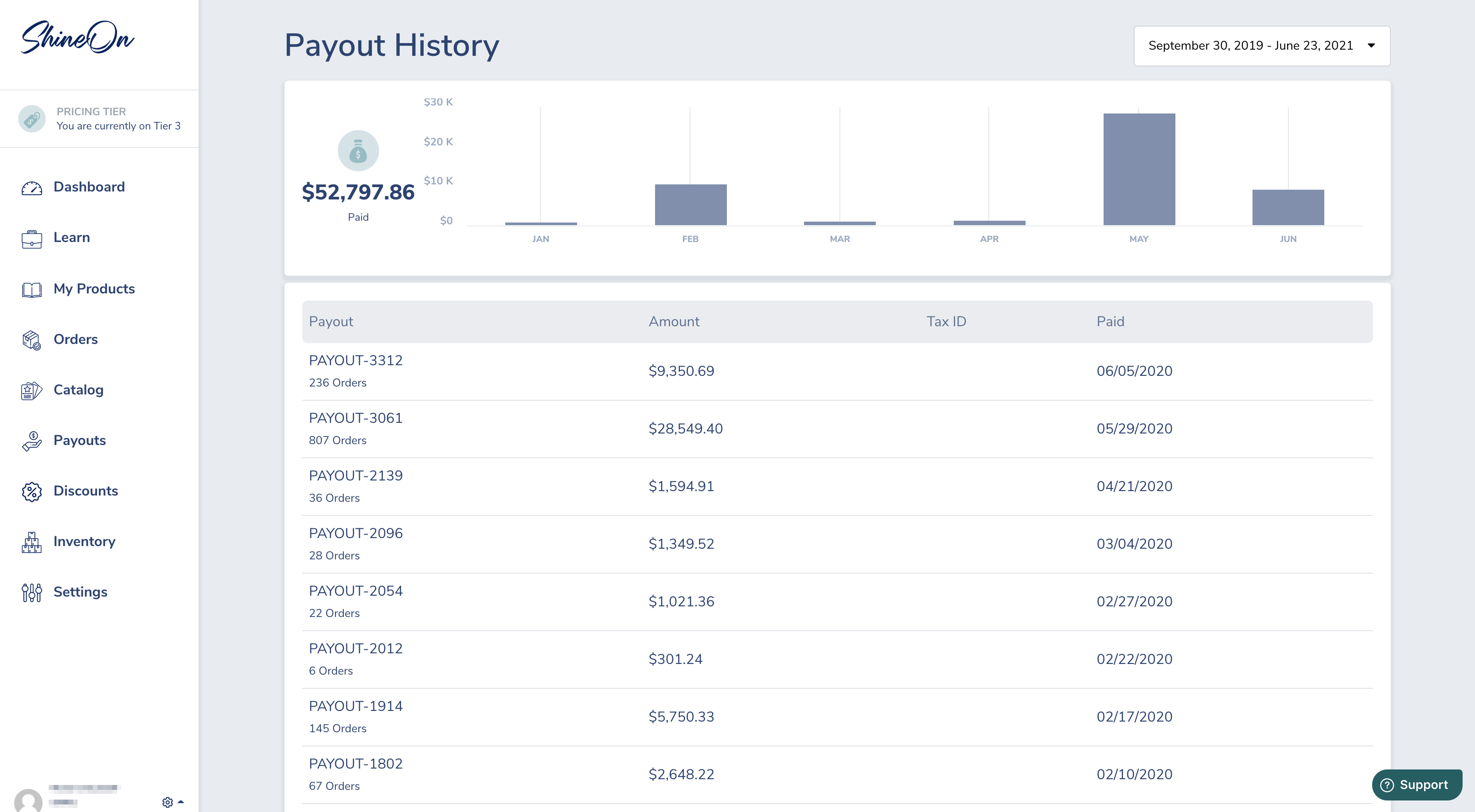Click the money bag icon above the paid total
Viewport: 1475px width, 812px height.
[x=358, y=150]
